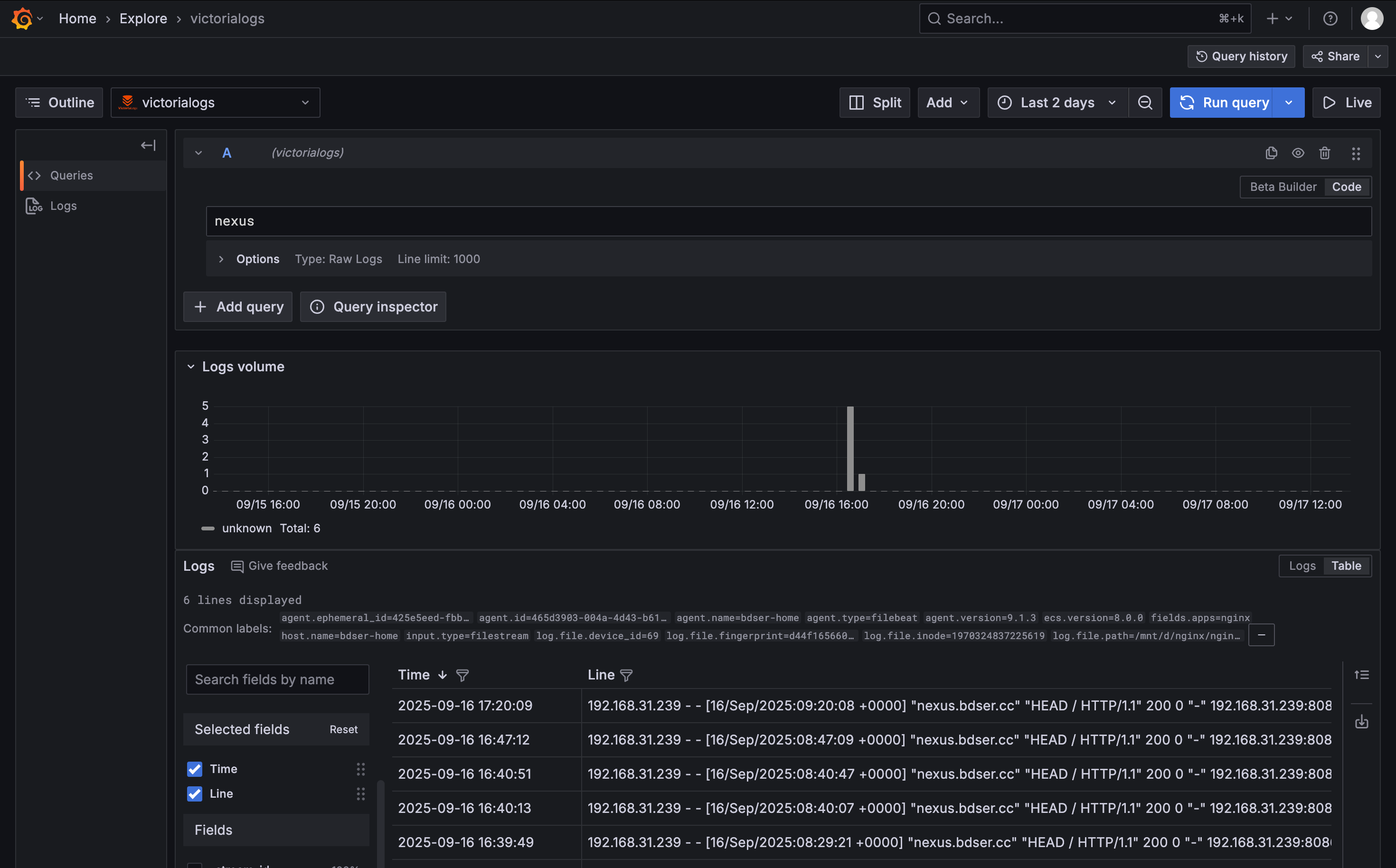Click the zoom out time range icon
The image size is (1396, 868).
1145,103
